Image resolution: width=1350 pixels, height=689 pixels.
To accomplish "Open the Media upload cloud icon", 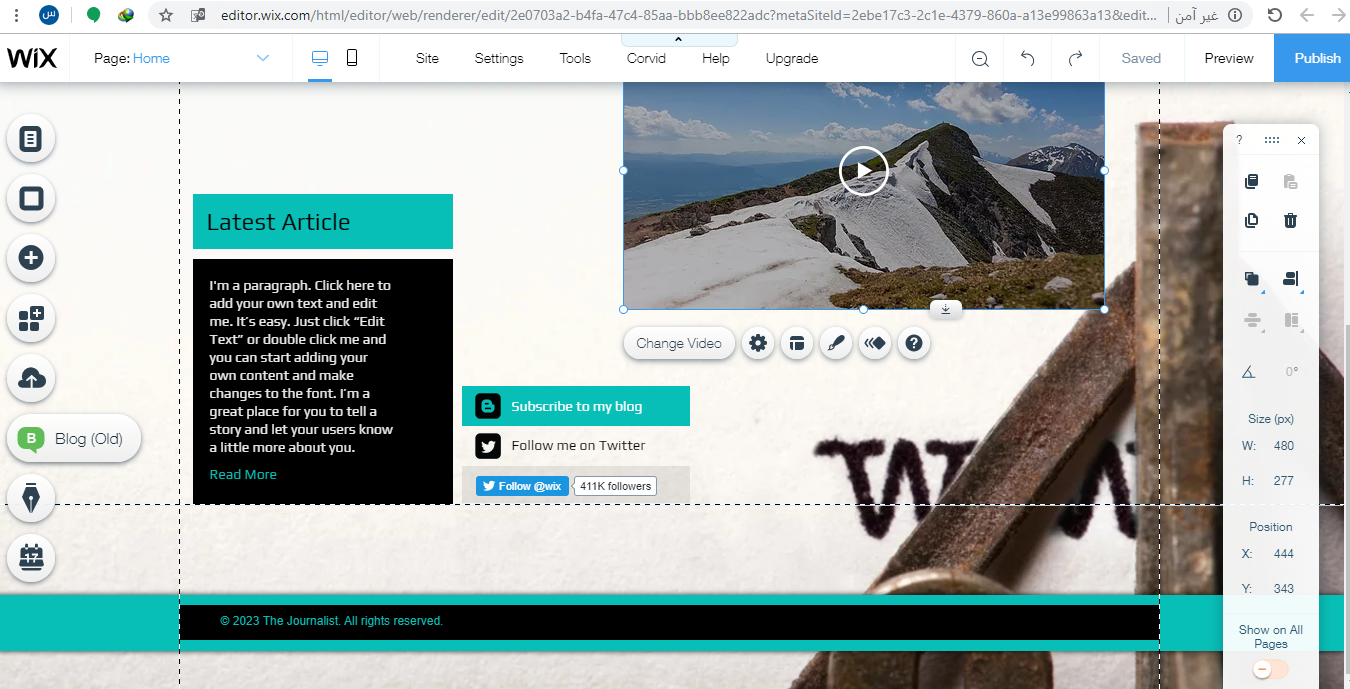I will click(x=31, y=378).
